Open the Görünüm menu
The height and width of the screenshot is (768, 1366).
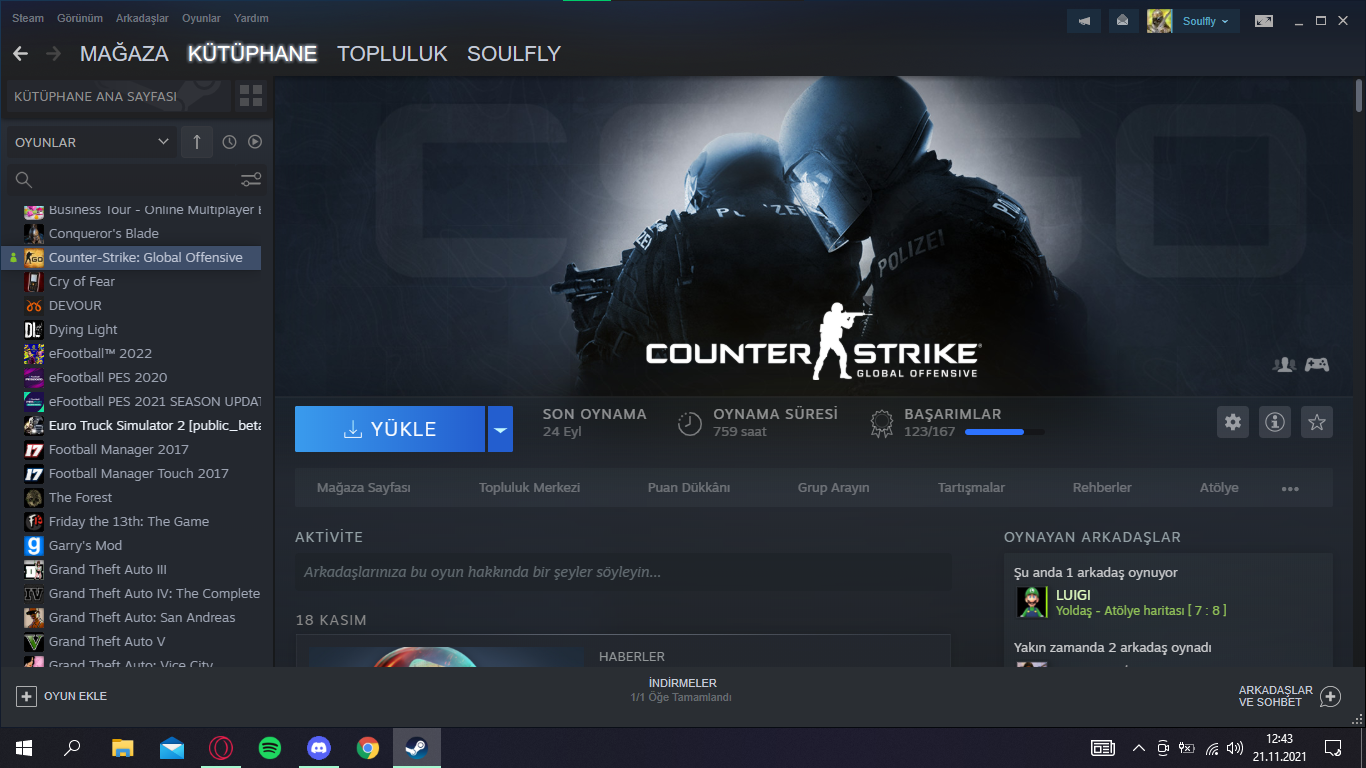click(79, 18)
